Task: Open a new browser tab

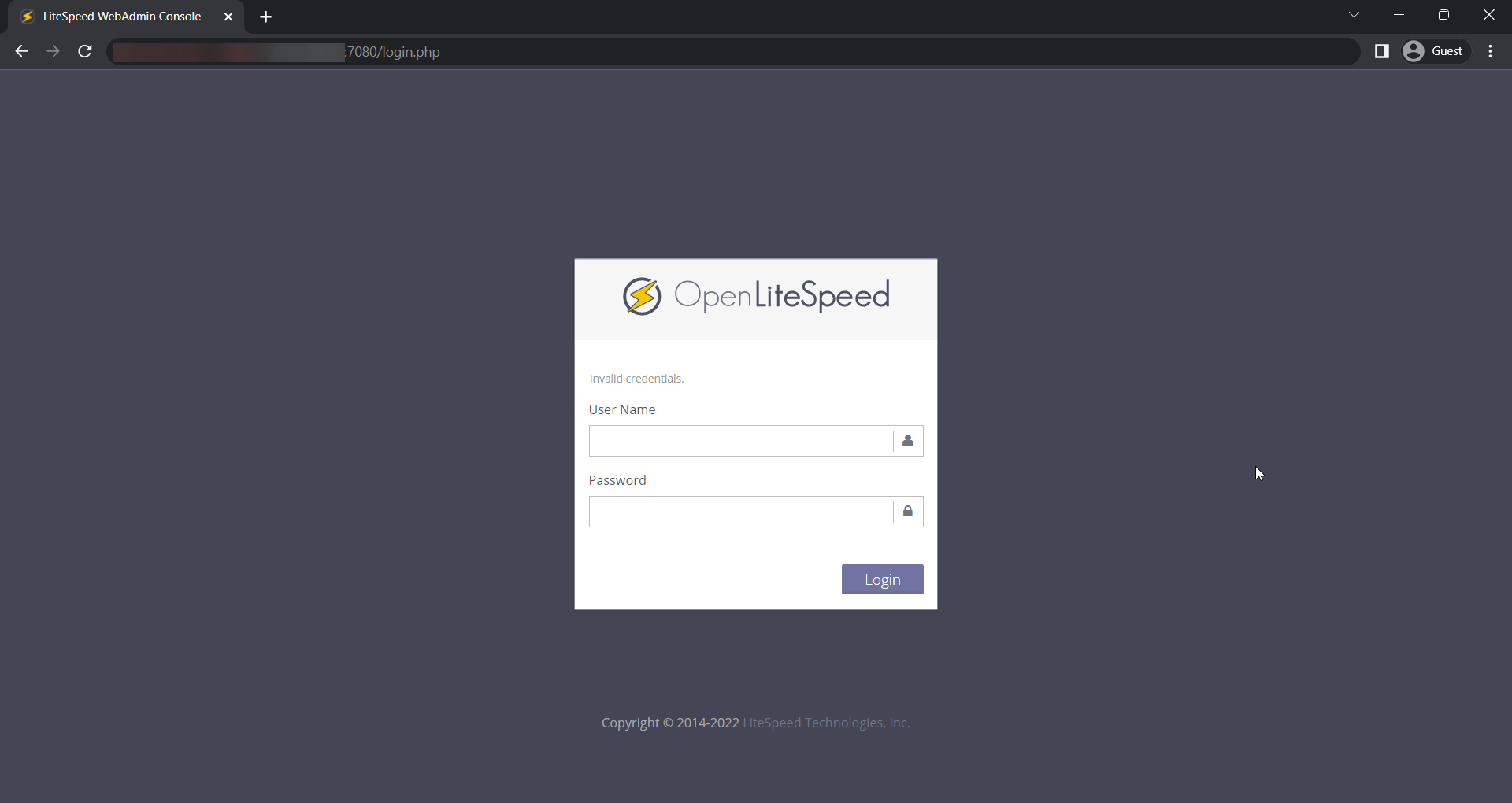Action: pos(265,17)
